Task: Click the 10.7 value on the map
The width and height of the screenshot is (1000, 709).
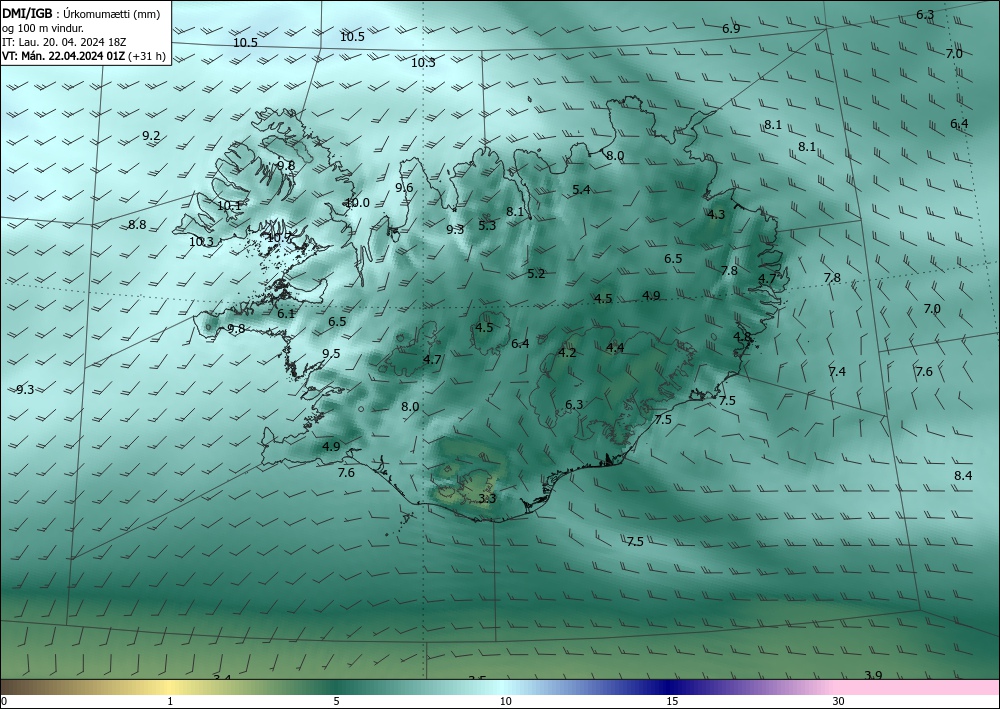Action: [x=279, y=237]
